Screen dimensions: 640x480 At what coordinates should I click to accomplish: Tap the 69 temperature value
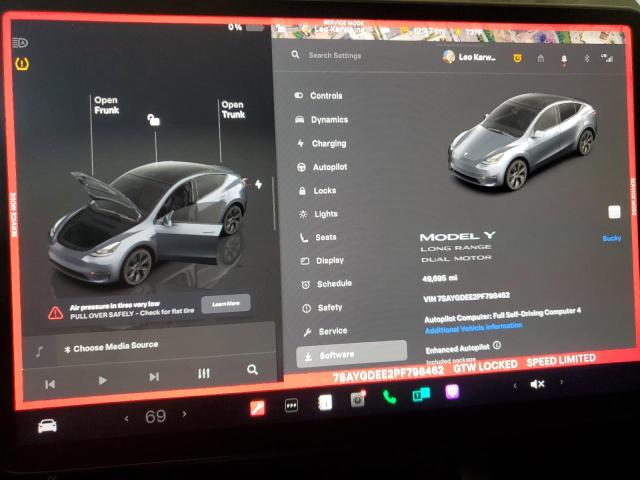point(155,416)
